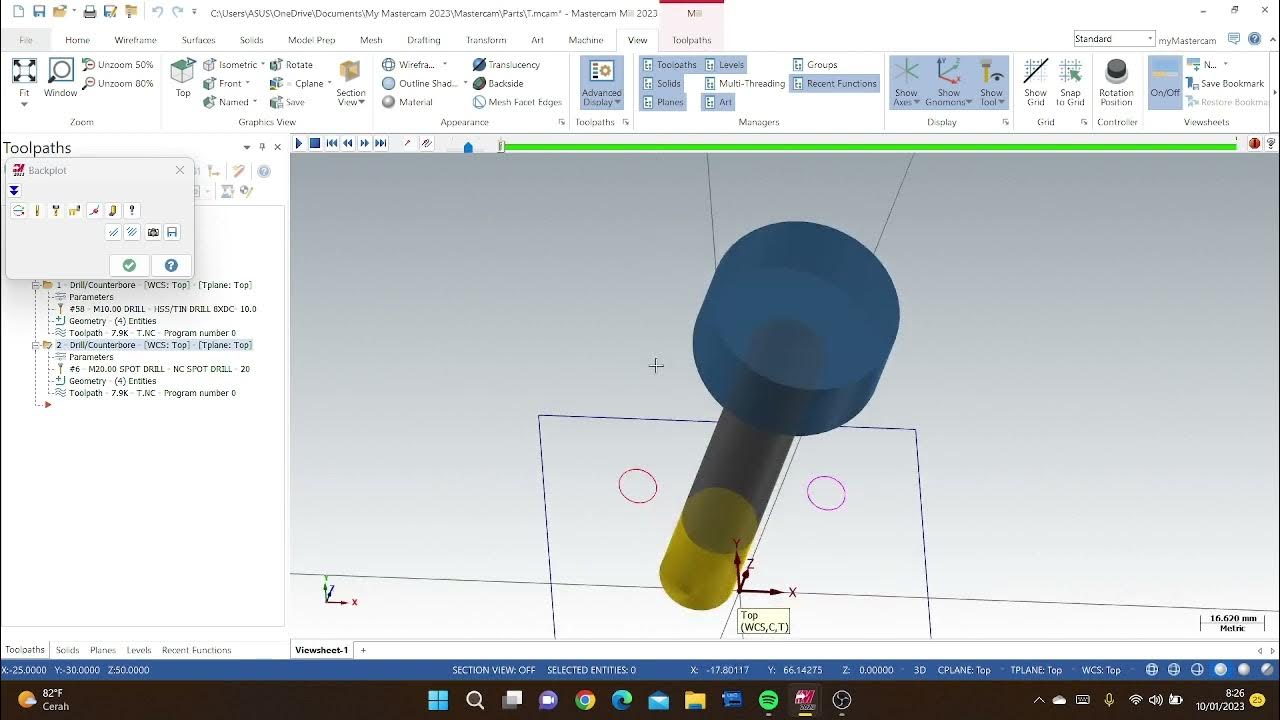The image size is (1280, 720).
Task: Open Chrome from the taskbar
Action: [x=585, y=700]
